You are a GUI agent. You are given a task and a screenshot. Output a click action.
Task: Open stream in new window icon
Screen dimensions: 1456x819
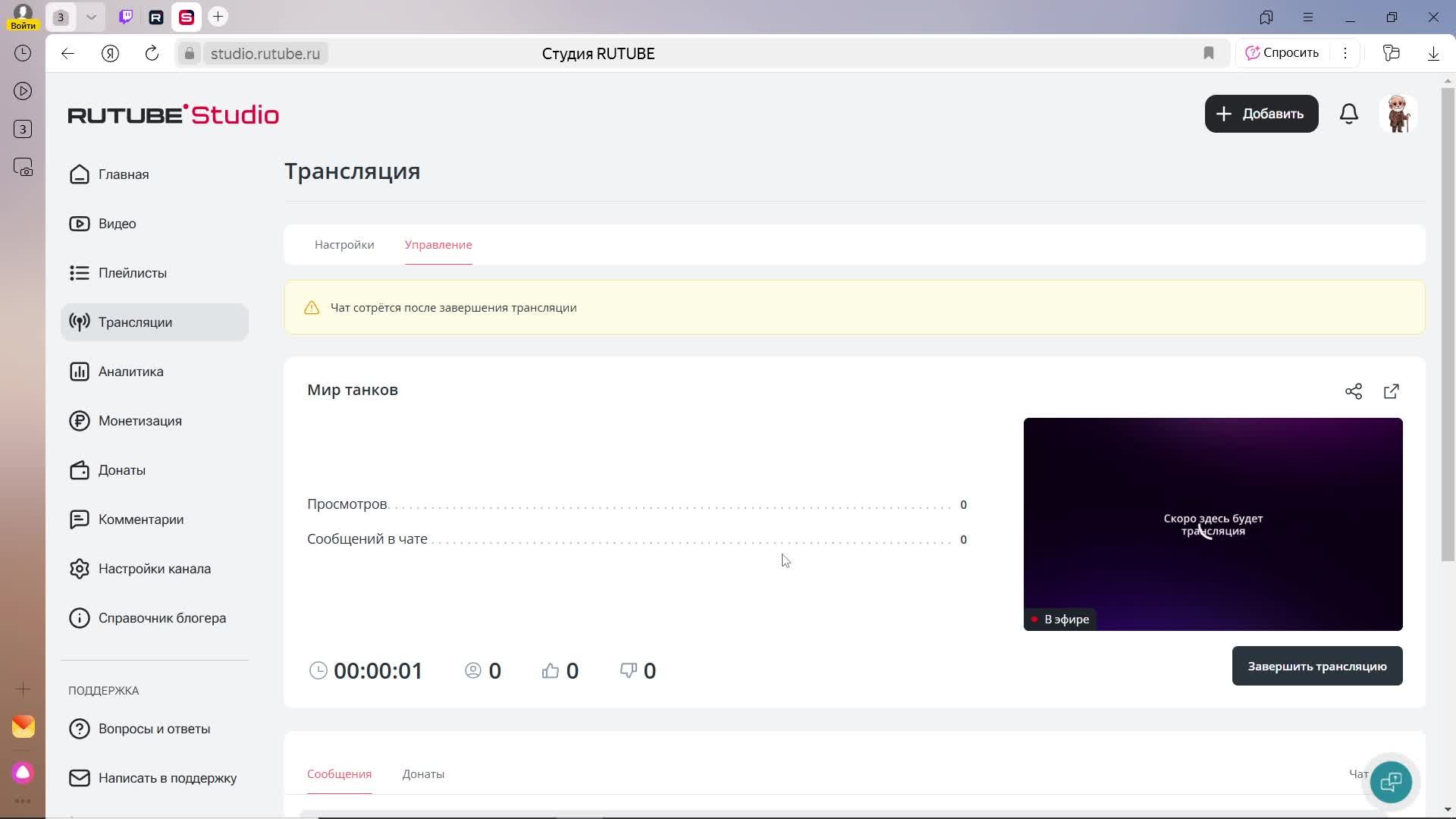pos(1392,391)
